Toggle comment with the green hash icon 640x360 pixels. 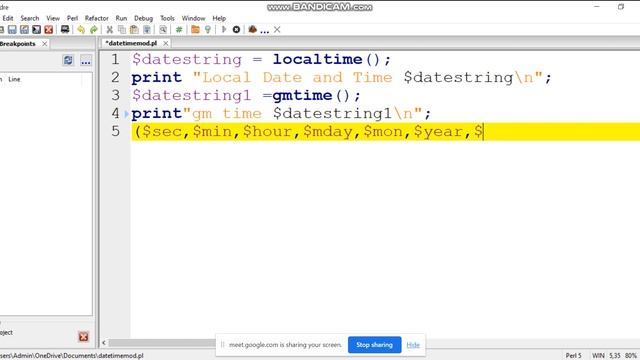pyautogui.click(x=179, y=29)
